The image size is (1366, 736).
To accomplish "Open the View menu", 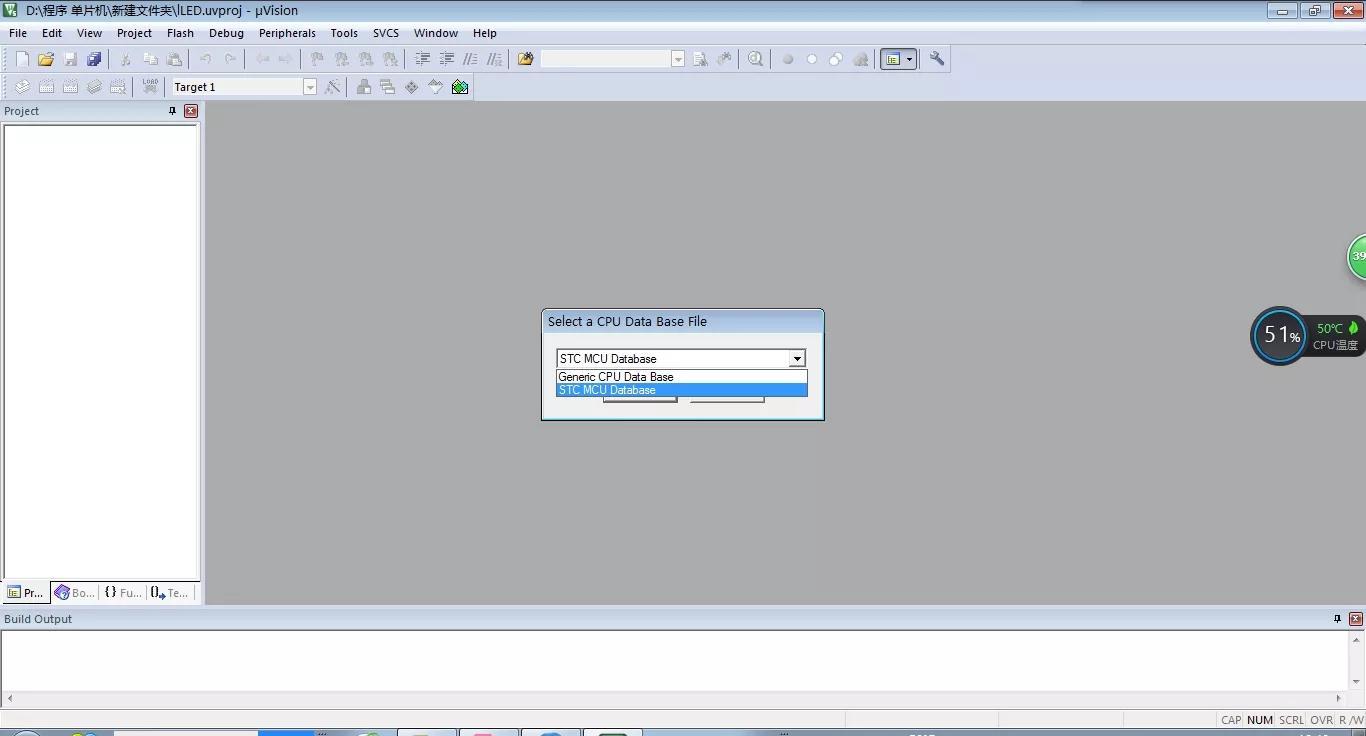I will [x=90, y=33].
